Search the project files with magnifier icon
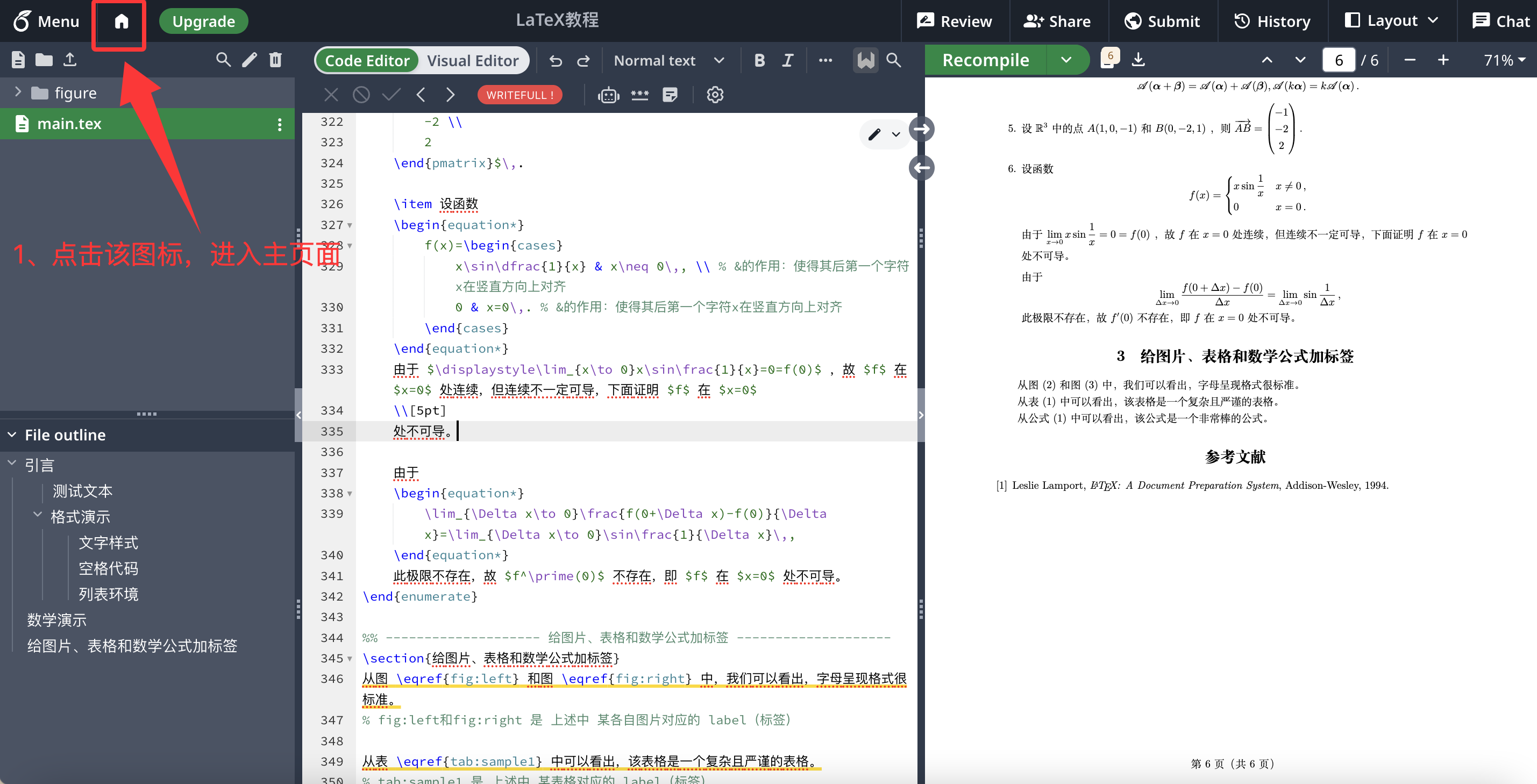 click(223, 60)
